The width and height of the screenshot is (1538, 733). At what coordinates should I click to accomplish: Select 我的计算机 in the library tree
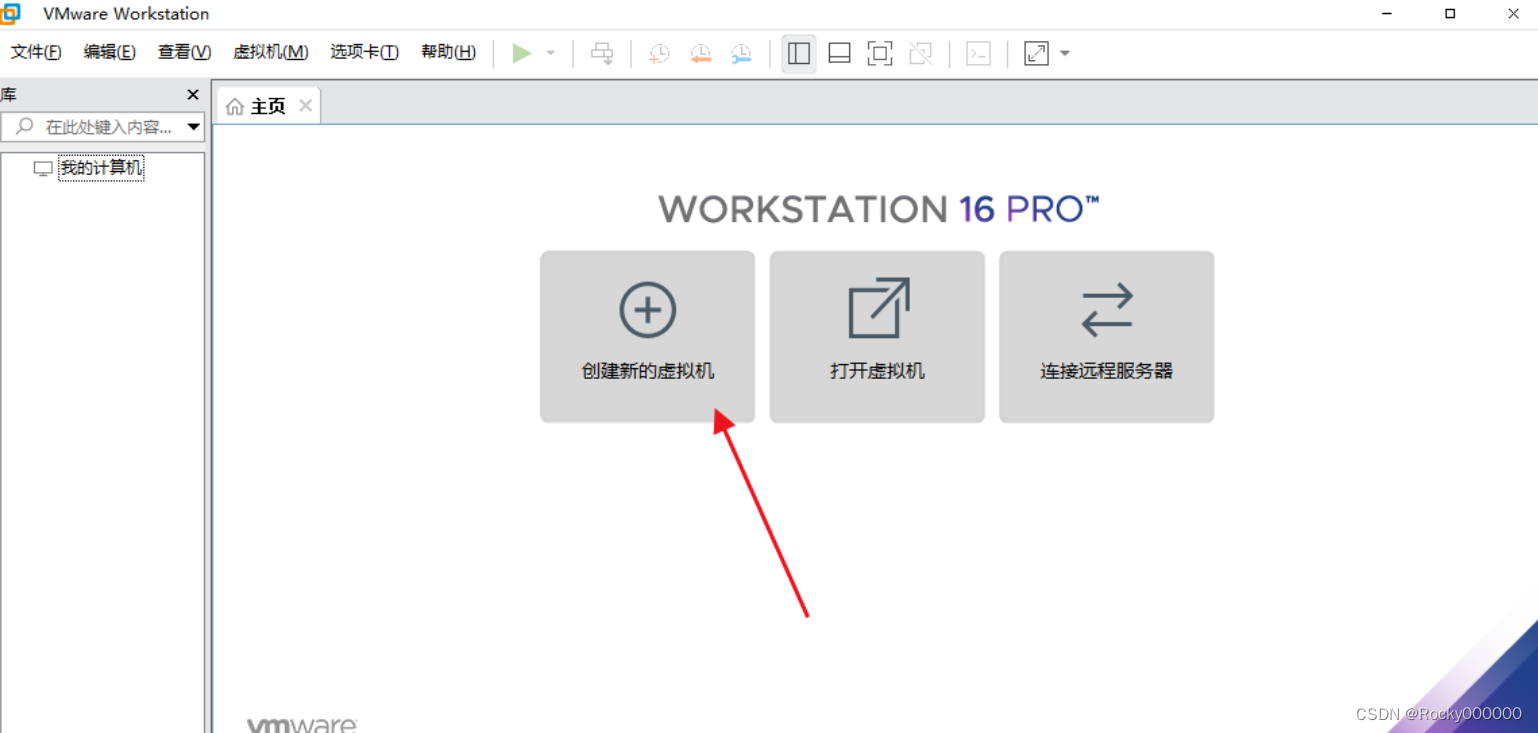pos(101,167)
